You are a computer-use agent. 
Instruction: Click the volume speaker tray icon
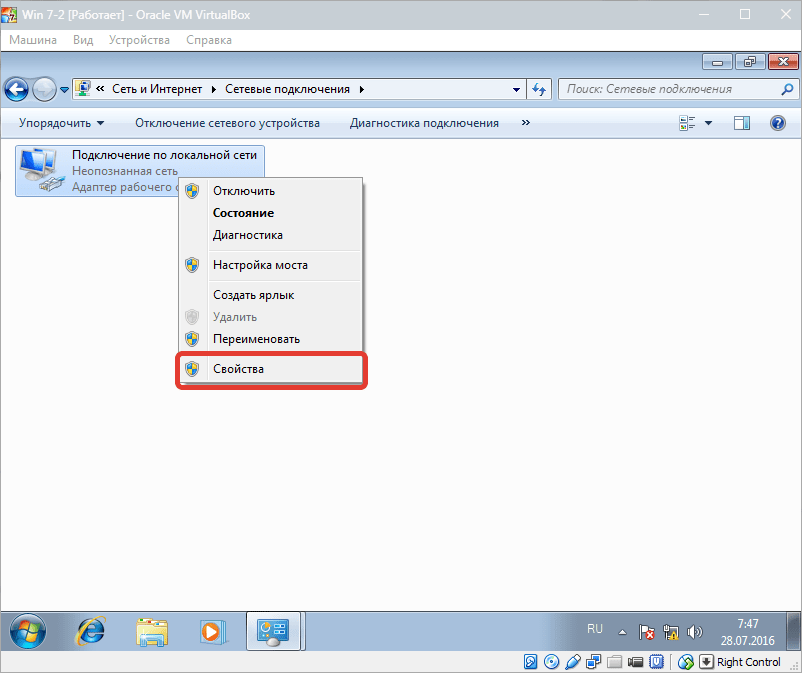(694, 633)
